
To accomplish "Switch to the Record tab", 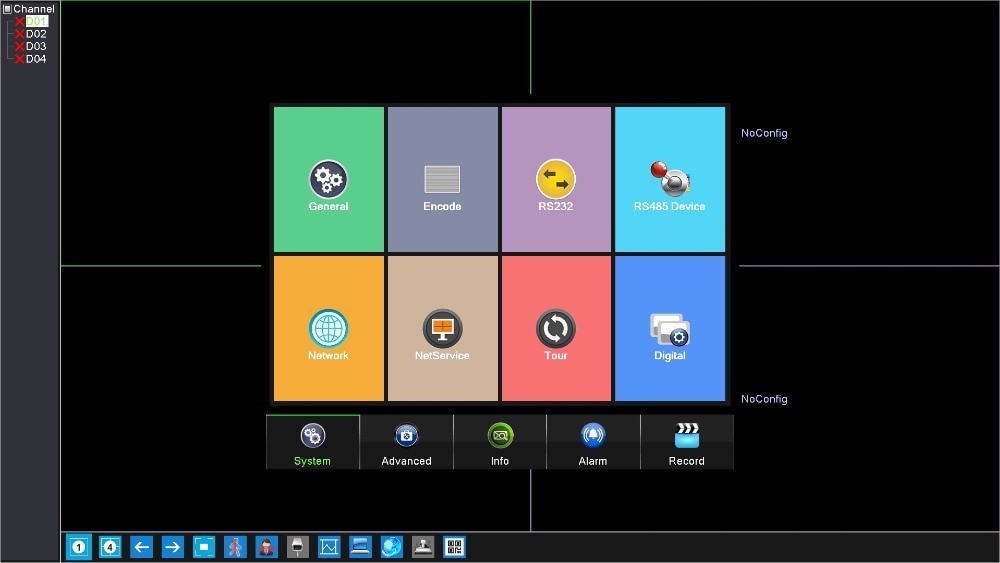I will click(687, 442).
